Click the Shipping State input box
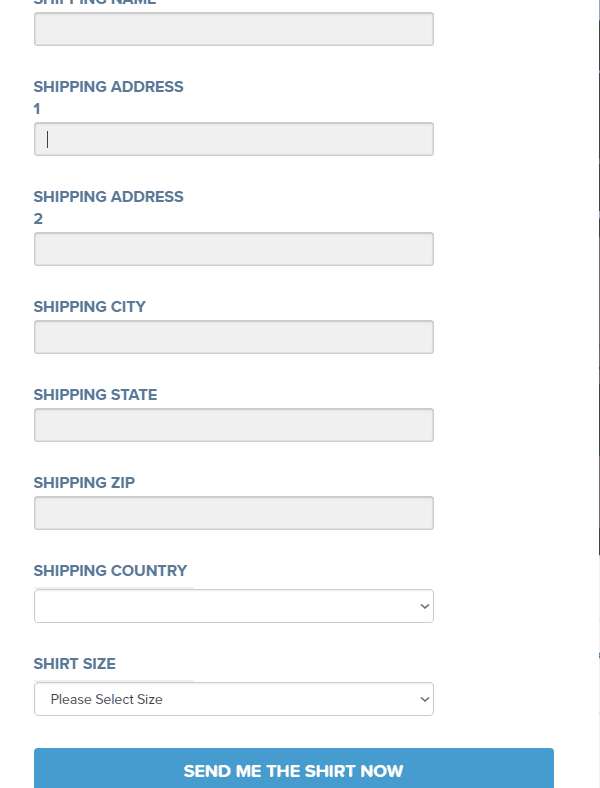600x788 pixels. [x=234, y=425]
